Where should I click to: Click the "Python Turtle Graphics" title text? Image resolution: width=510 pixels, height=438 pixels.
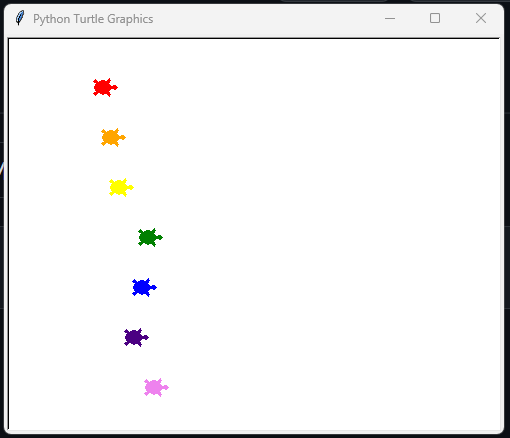pos(93,19)
